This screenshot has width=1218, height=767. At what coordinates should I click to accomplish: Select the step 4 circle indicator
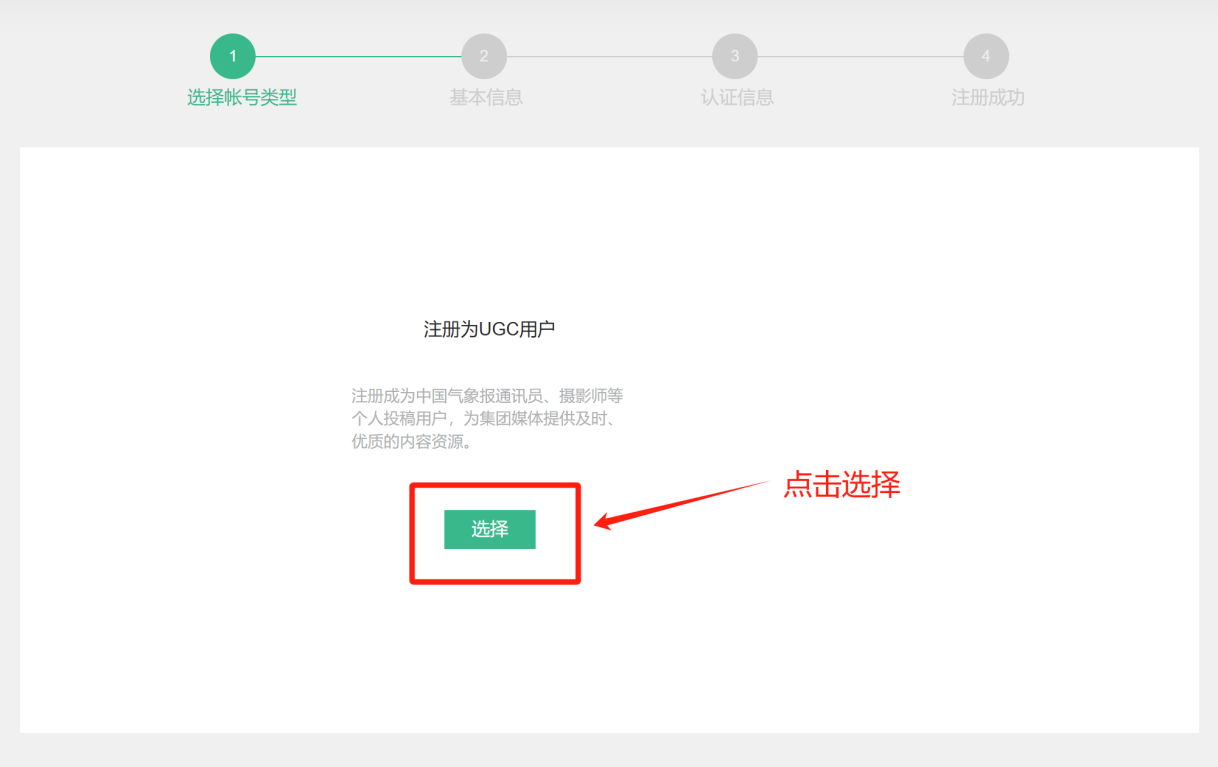[986, 56]
